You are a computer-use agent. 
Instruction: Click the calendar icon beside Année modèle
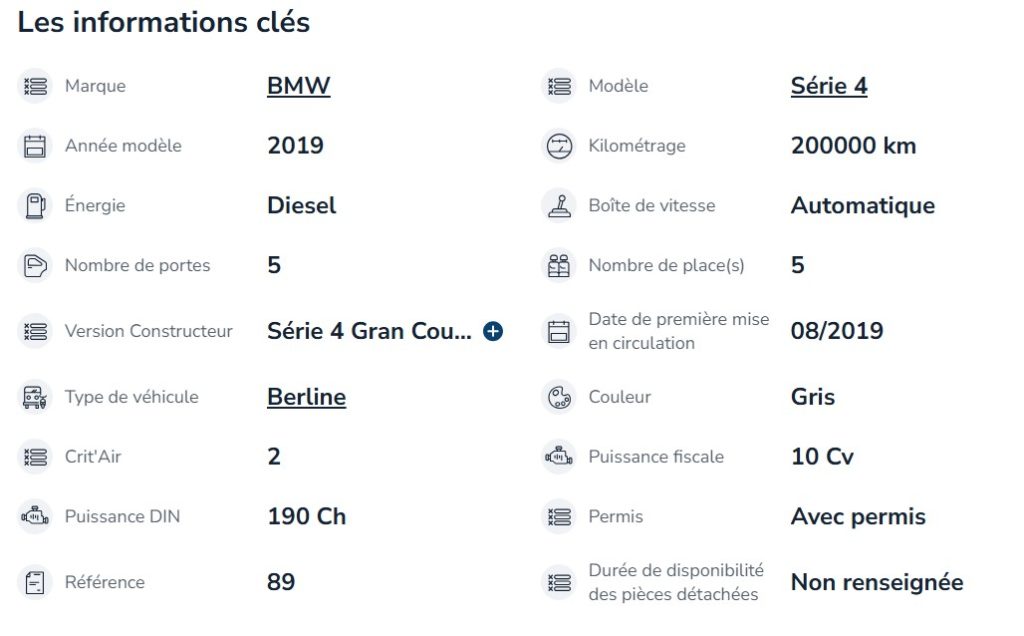(x=35, y=146)
